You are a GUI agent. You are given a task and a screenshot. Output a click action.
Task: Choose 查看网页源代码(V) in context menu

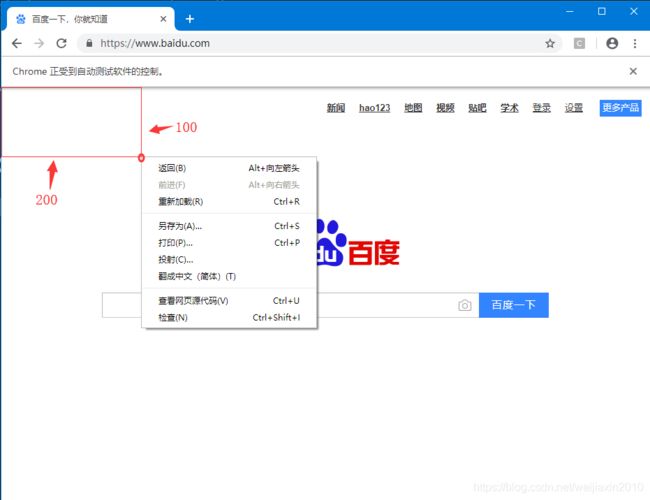click(x=229, y=301)
